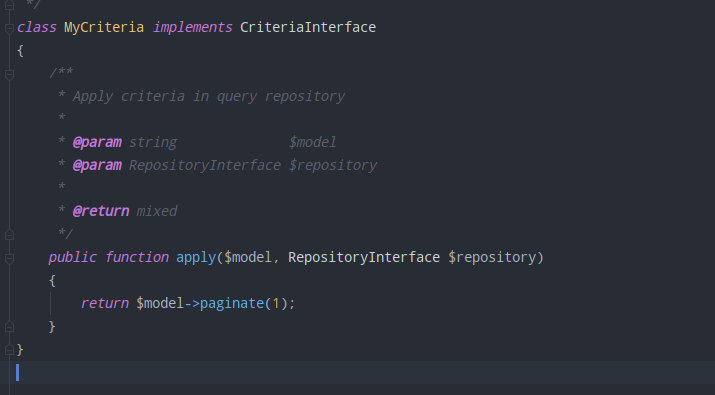Click the @return tag
The image size is (715, 395).
point(101,211)
